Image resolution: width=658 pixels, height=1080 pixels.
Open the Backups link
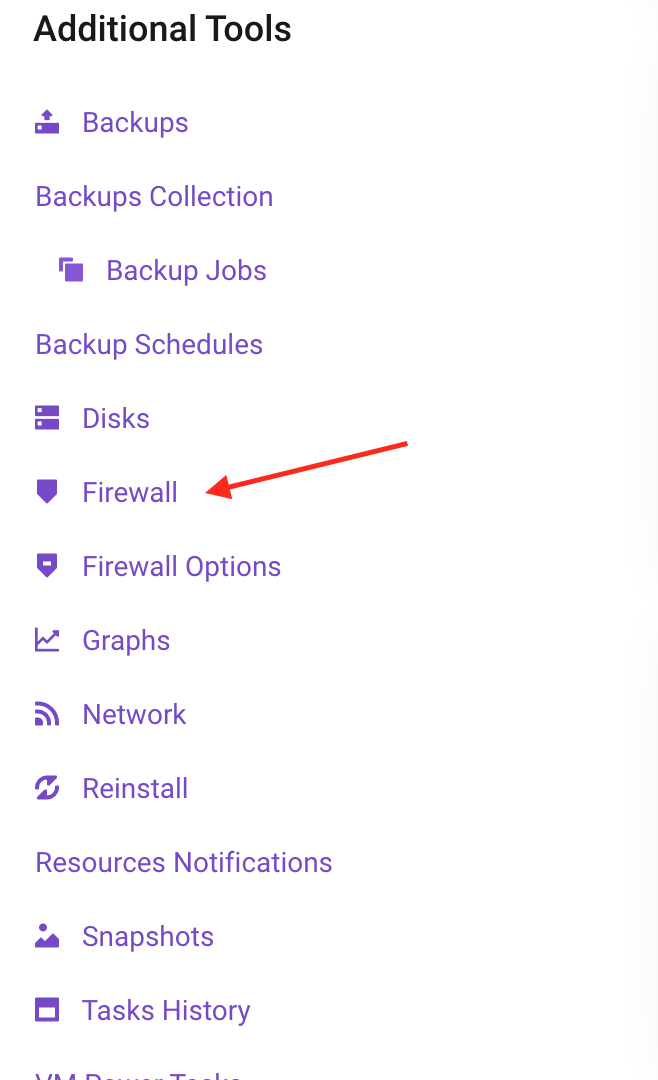coord(135,123)
